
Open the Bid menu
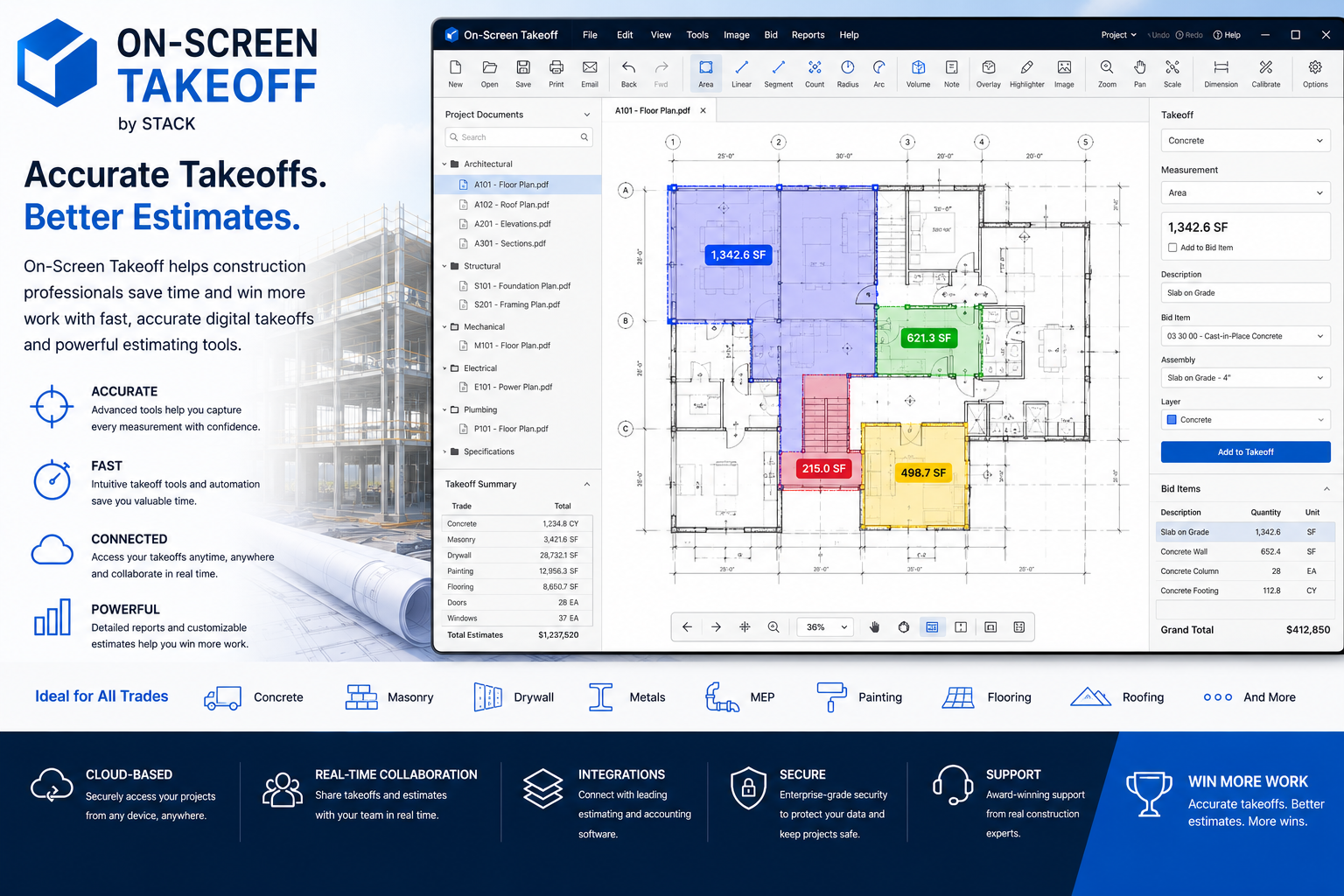tap(771, 35)
